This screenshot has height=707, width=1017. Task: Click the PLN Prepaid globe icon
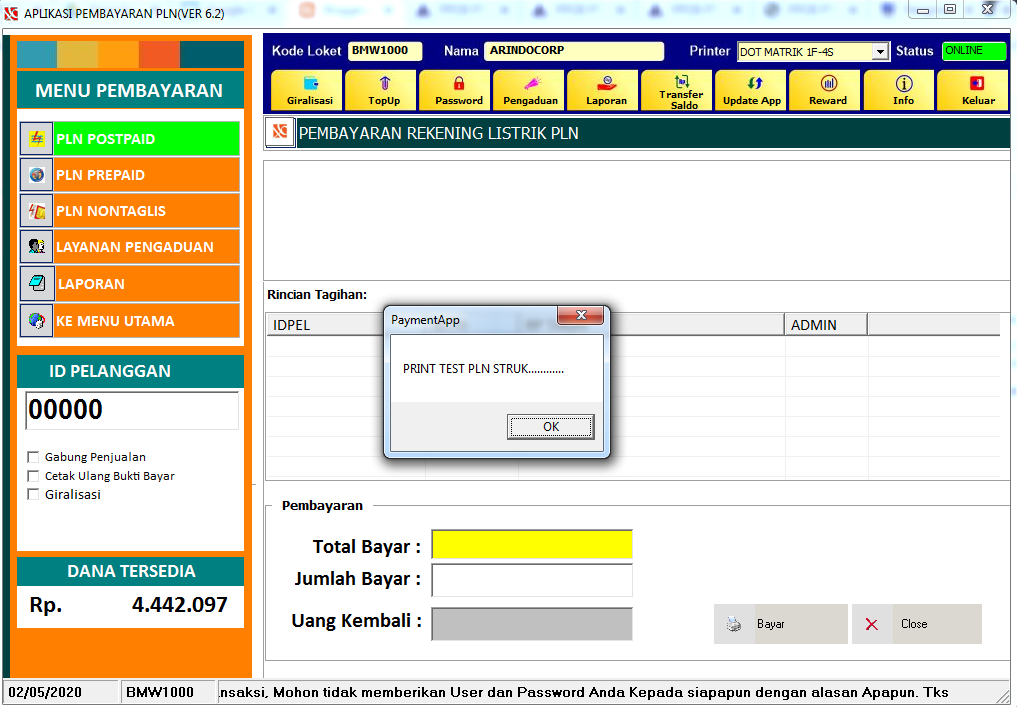click(36, 174)
